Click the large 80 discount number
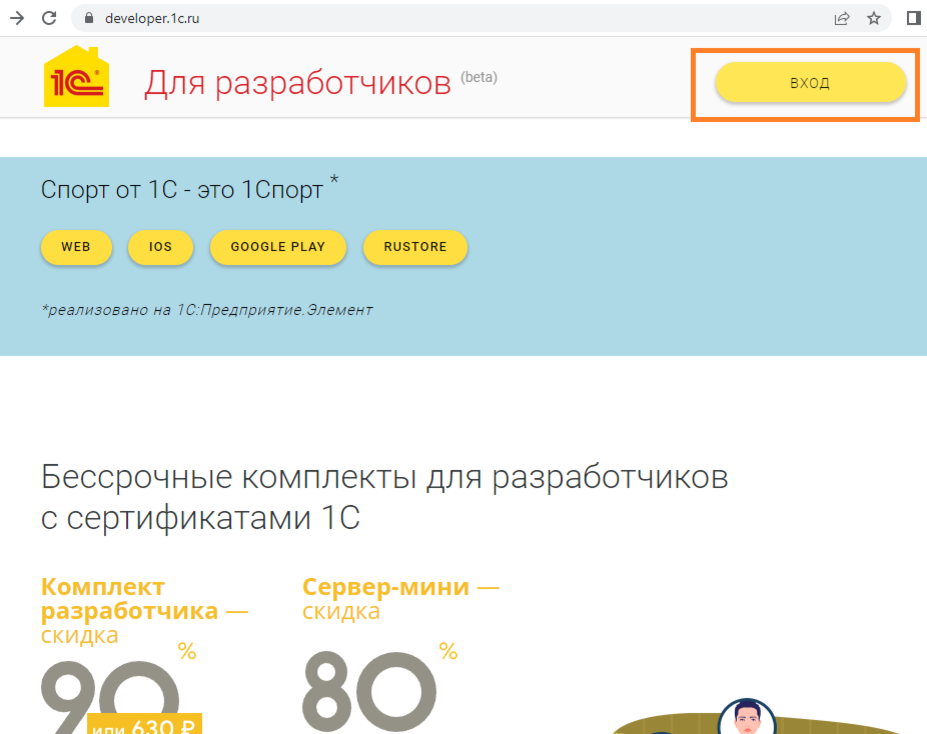The image size is (927, 734). 369,691
